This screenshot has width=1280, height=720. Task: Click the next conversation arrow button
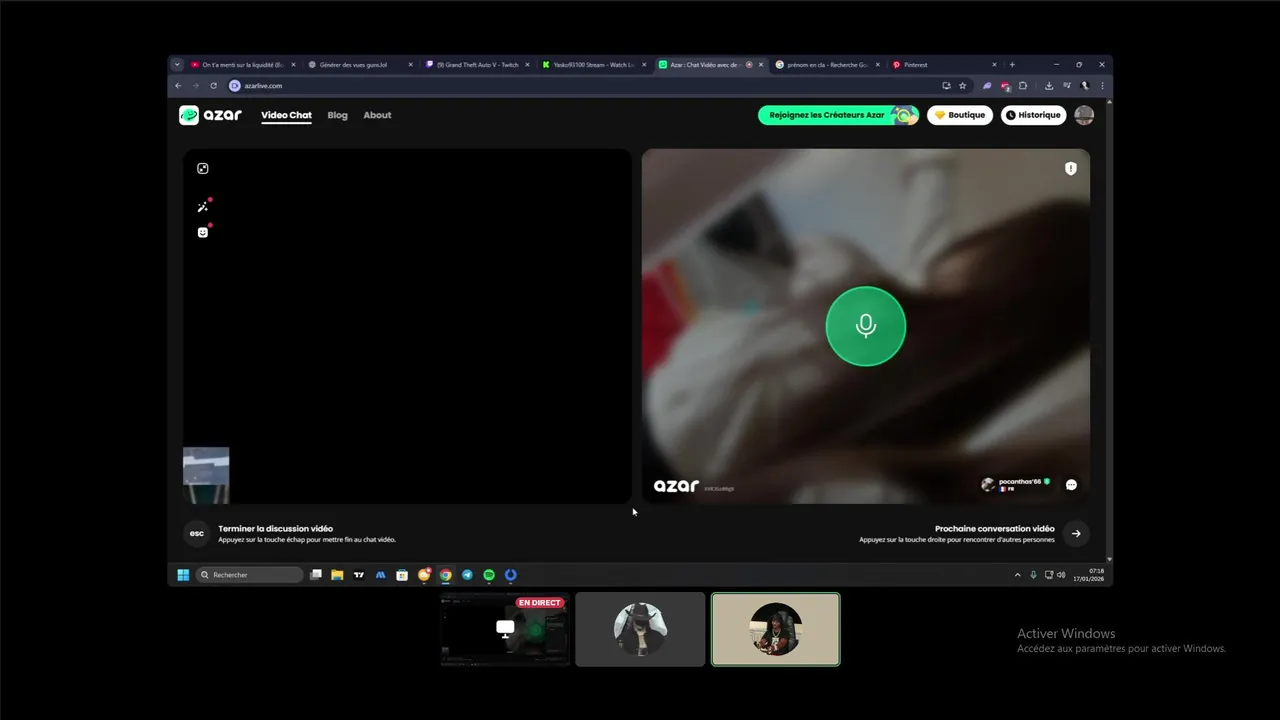point(1076,533)
